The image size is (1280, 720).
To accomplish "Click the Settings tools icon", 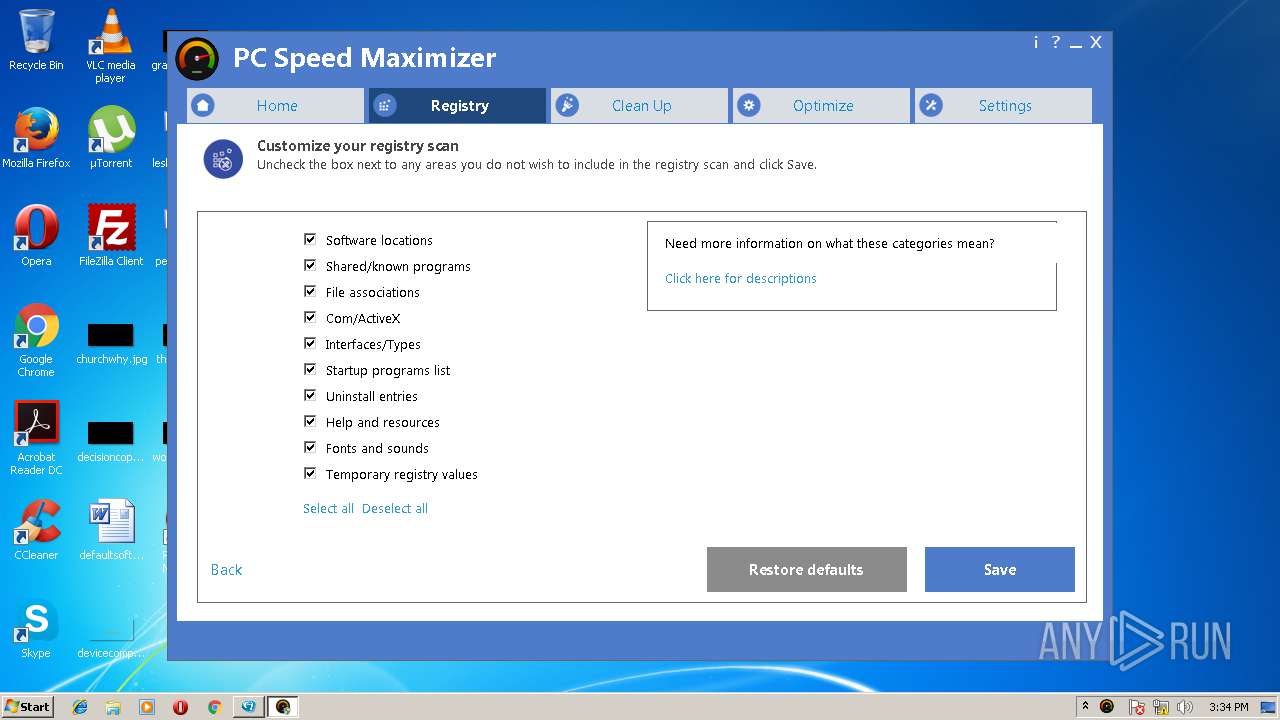I will tap(931, 105).
